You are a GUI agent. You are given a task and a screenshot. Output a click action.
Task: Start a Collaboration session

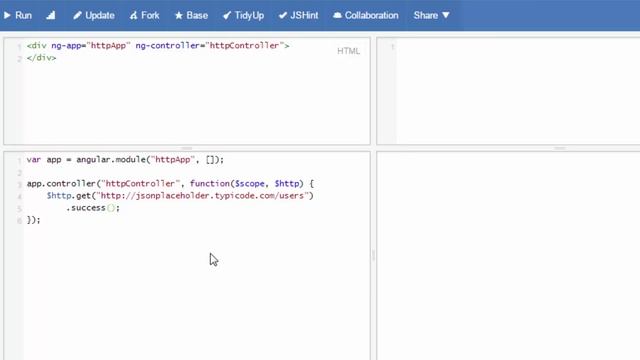pyautogui.click(x=366, y=16)
